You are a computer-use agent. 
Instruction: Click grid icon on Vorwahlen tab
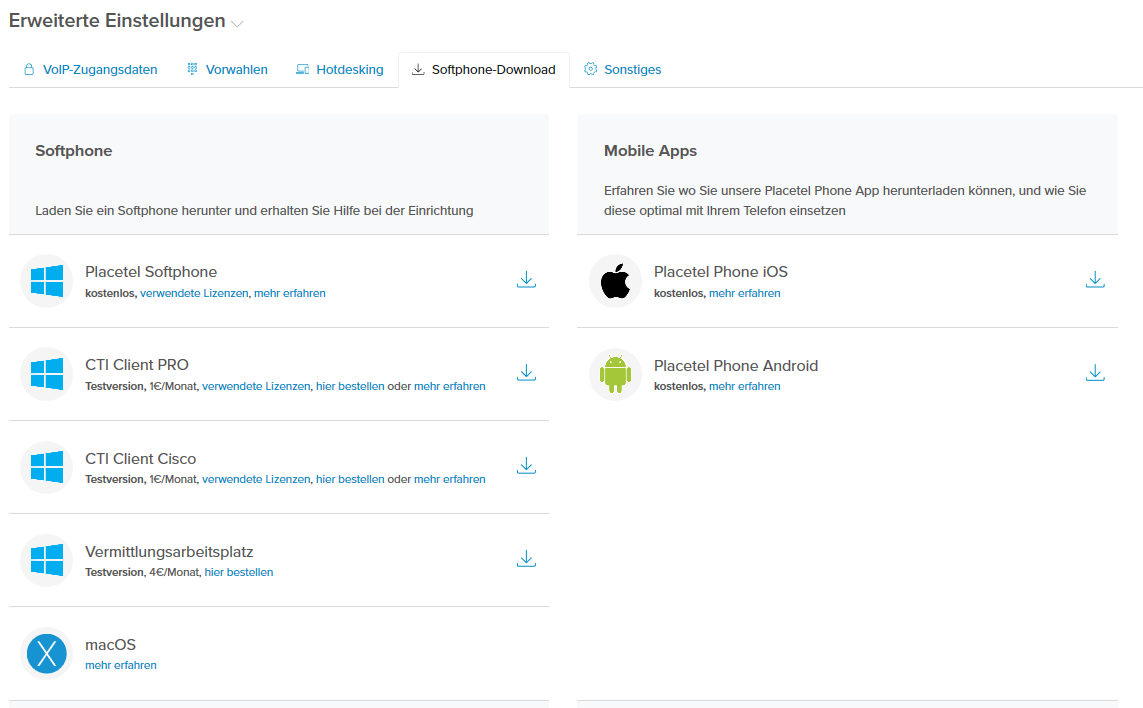click(192, 69)
